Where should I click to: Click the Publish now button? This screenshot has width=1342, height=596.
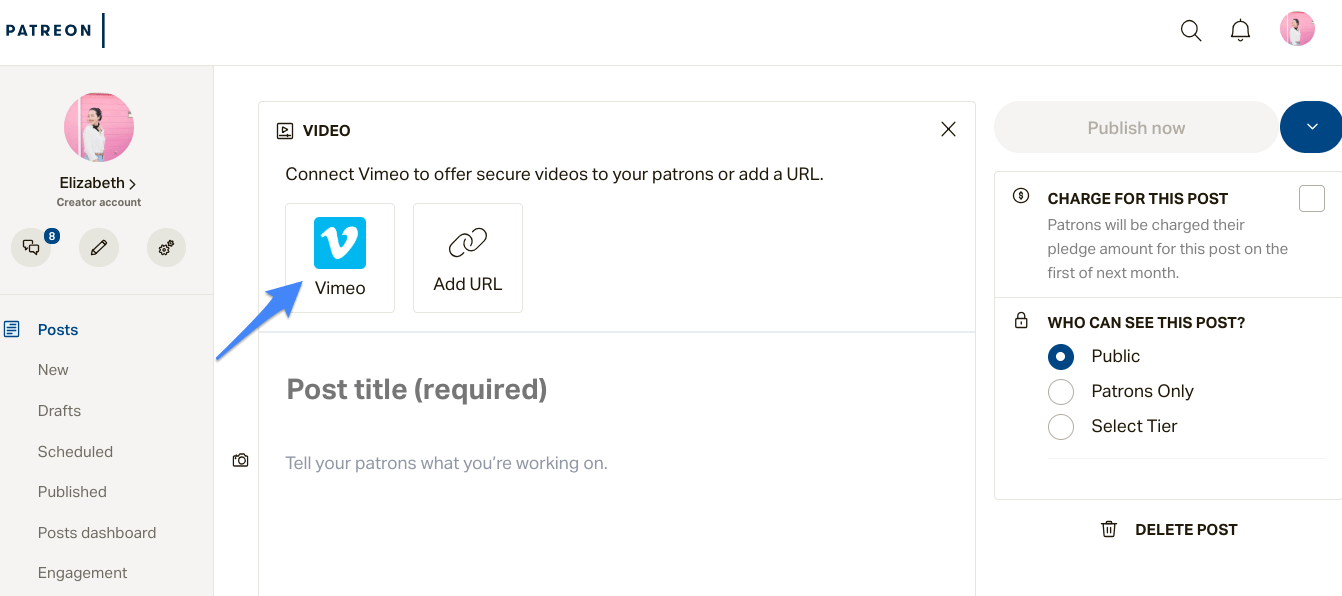click(1136, 128)
